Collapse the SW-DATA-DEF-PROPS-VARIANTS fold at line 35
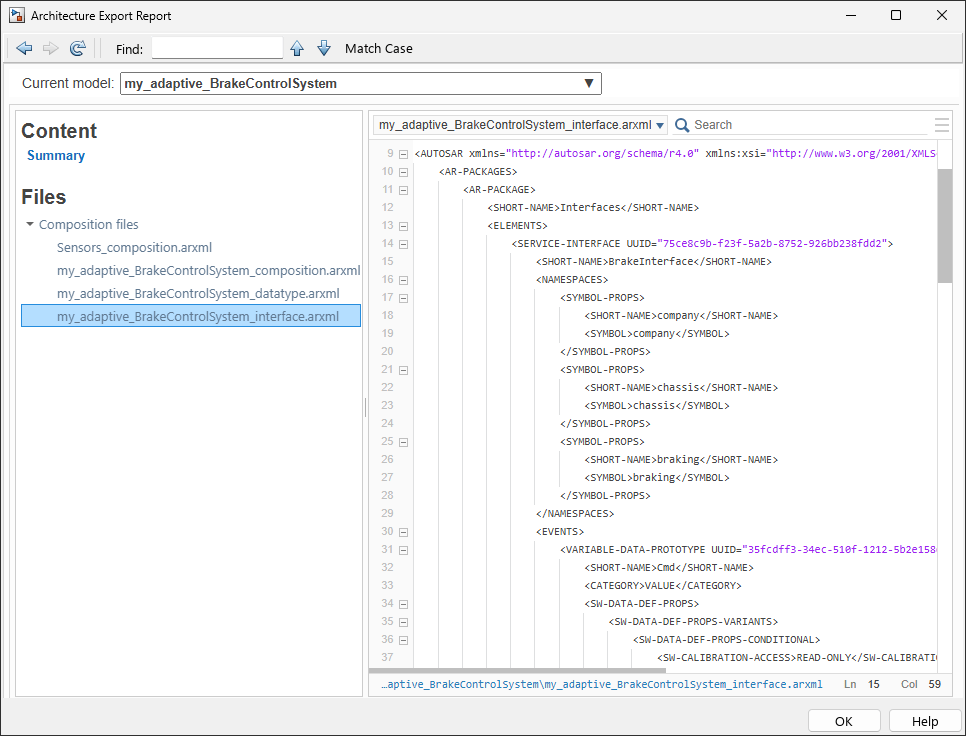This screenshot has height=736, width=966. point(404,622)
